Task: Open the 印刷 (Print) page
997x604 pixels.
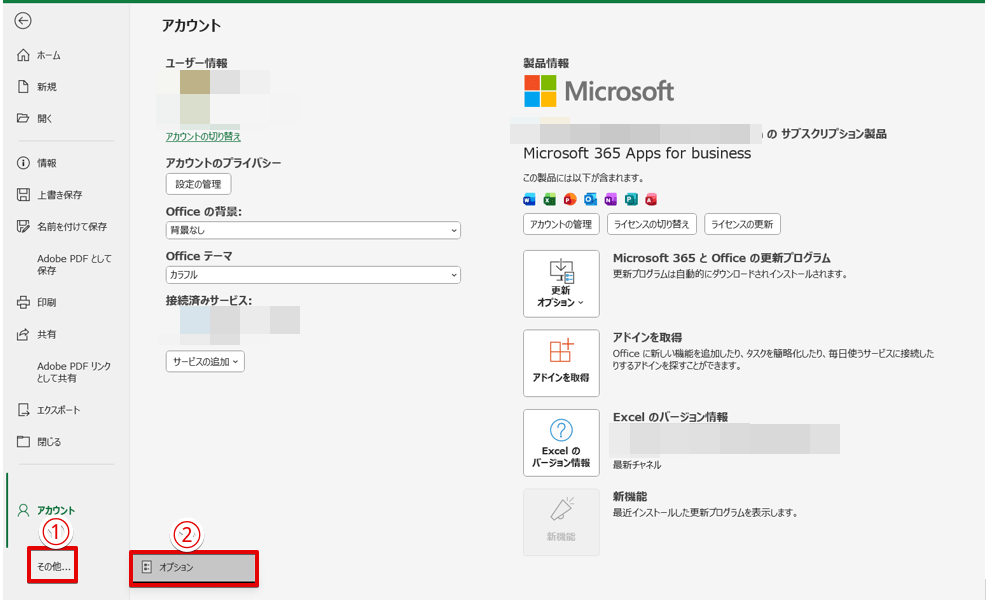Action: [46, 302]
